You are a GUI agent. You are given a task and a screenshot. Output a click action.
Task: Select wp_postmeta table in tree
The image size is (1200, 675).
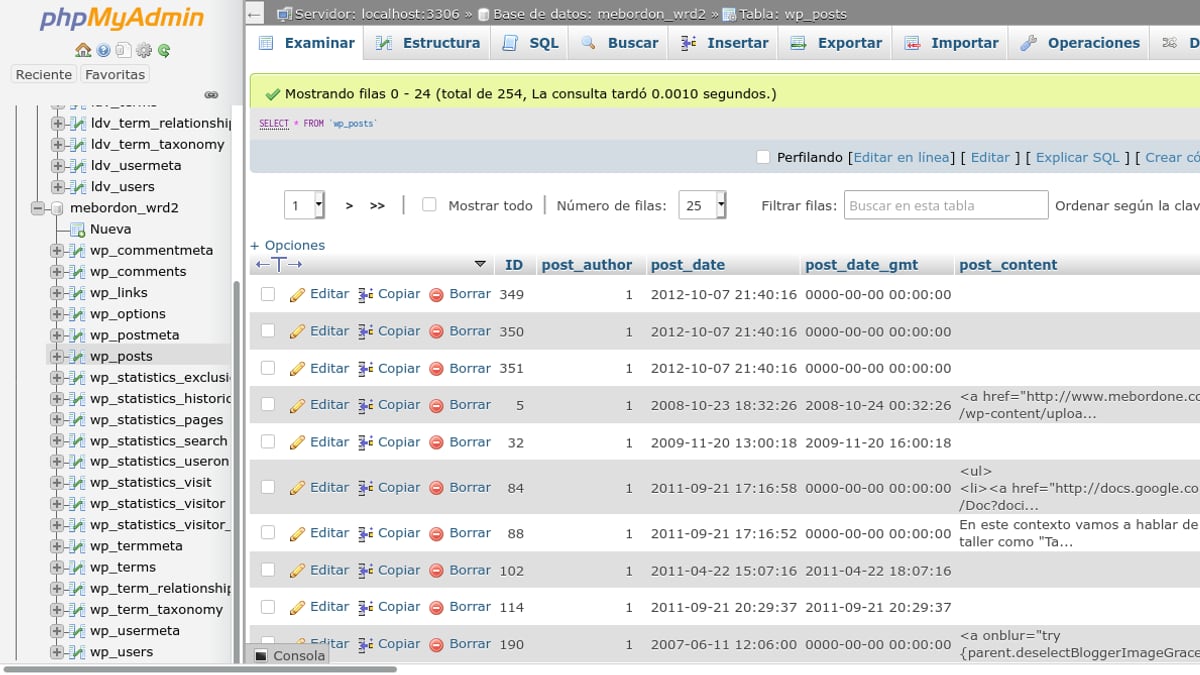[134, 335]
